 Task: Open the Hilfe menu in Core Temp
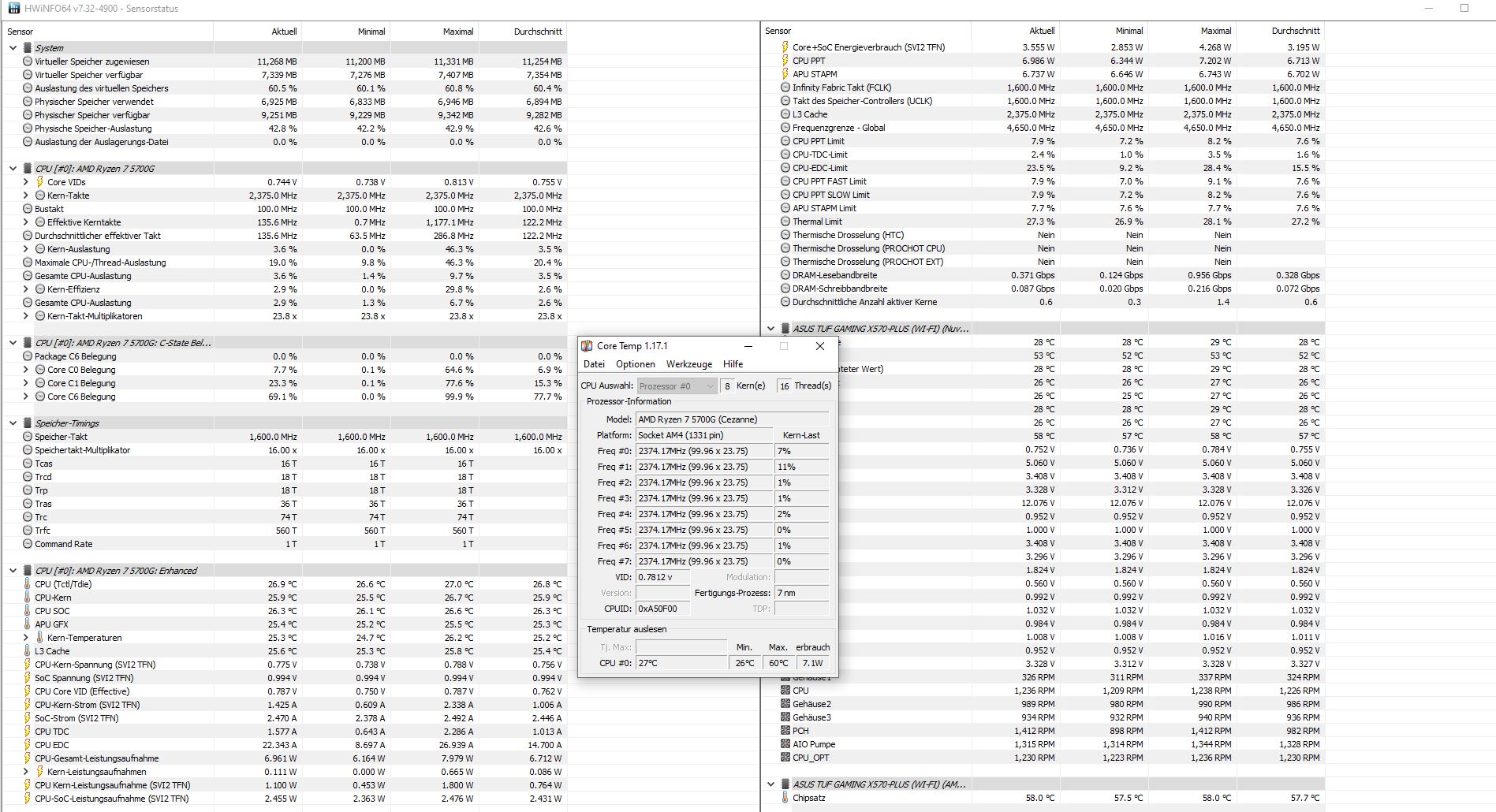click(x=733, y=364)
